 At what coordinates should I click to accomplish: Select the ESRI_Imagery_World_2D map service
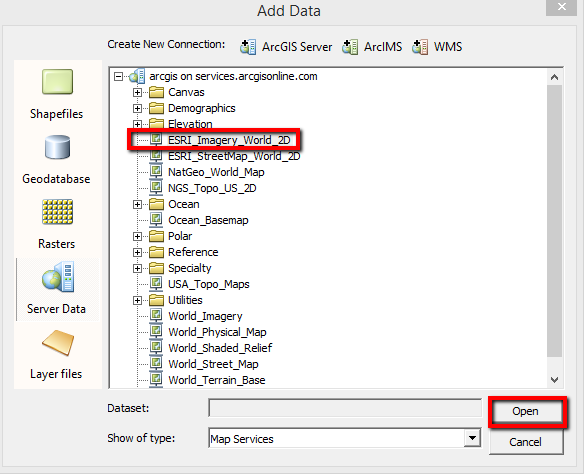229,140
